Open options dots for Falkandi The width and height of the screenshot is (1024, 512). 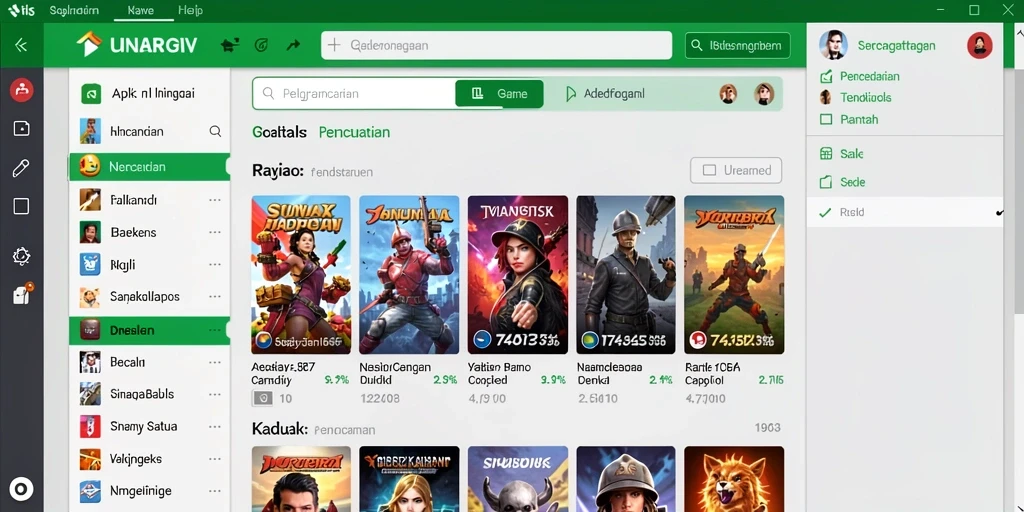[215, 200]
